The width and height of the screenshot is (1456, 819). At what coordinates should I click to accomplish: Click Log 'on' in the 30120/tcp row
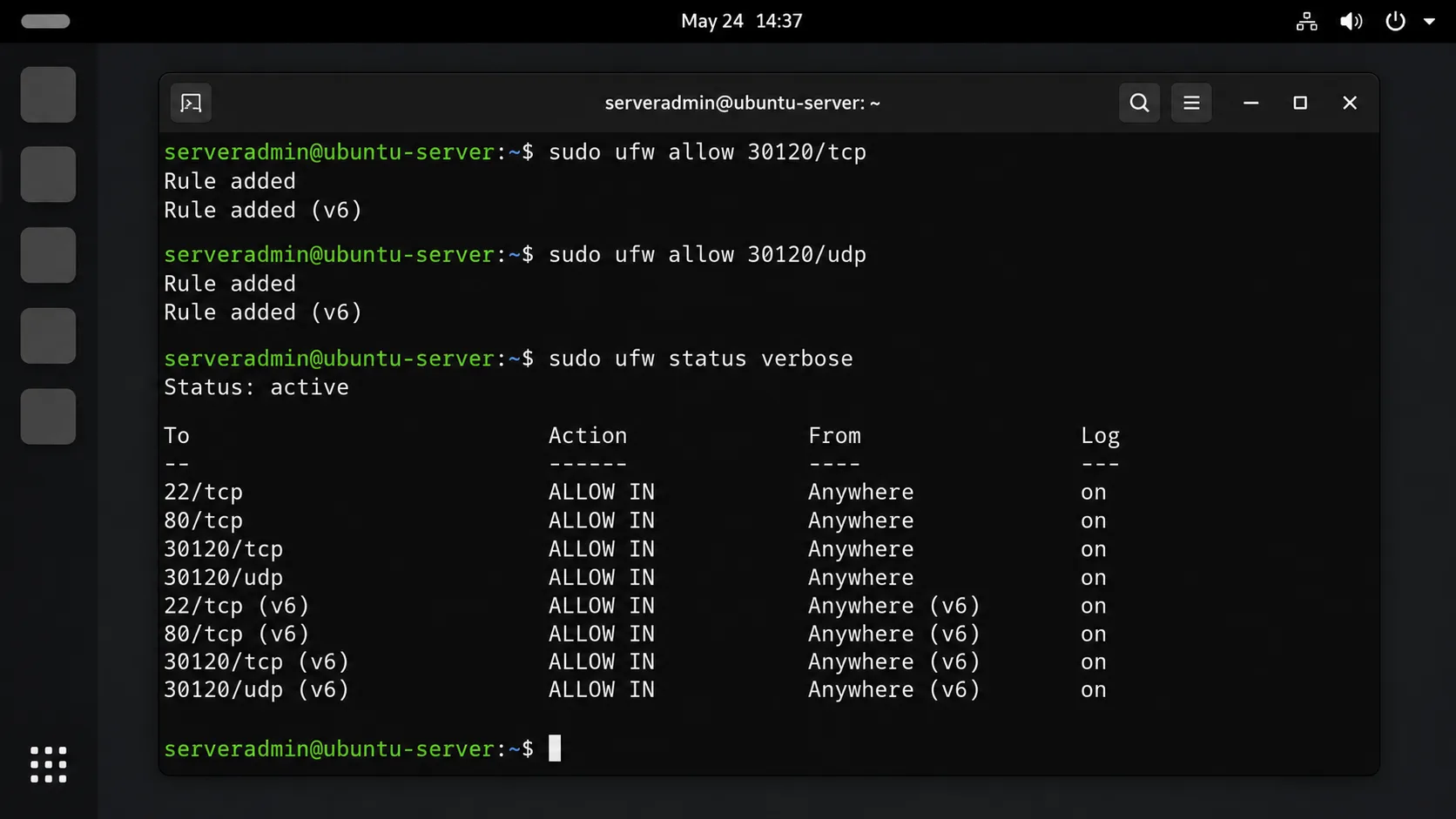coord(1094,550)
